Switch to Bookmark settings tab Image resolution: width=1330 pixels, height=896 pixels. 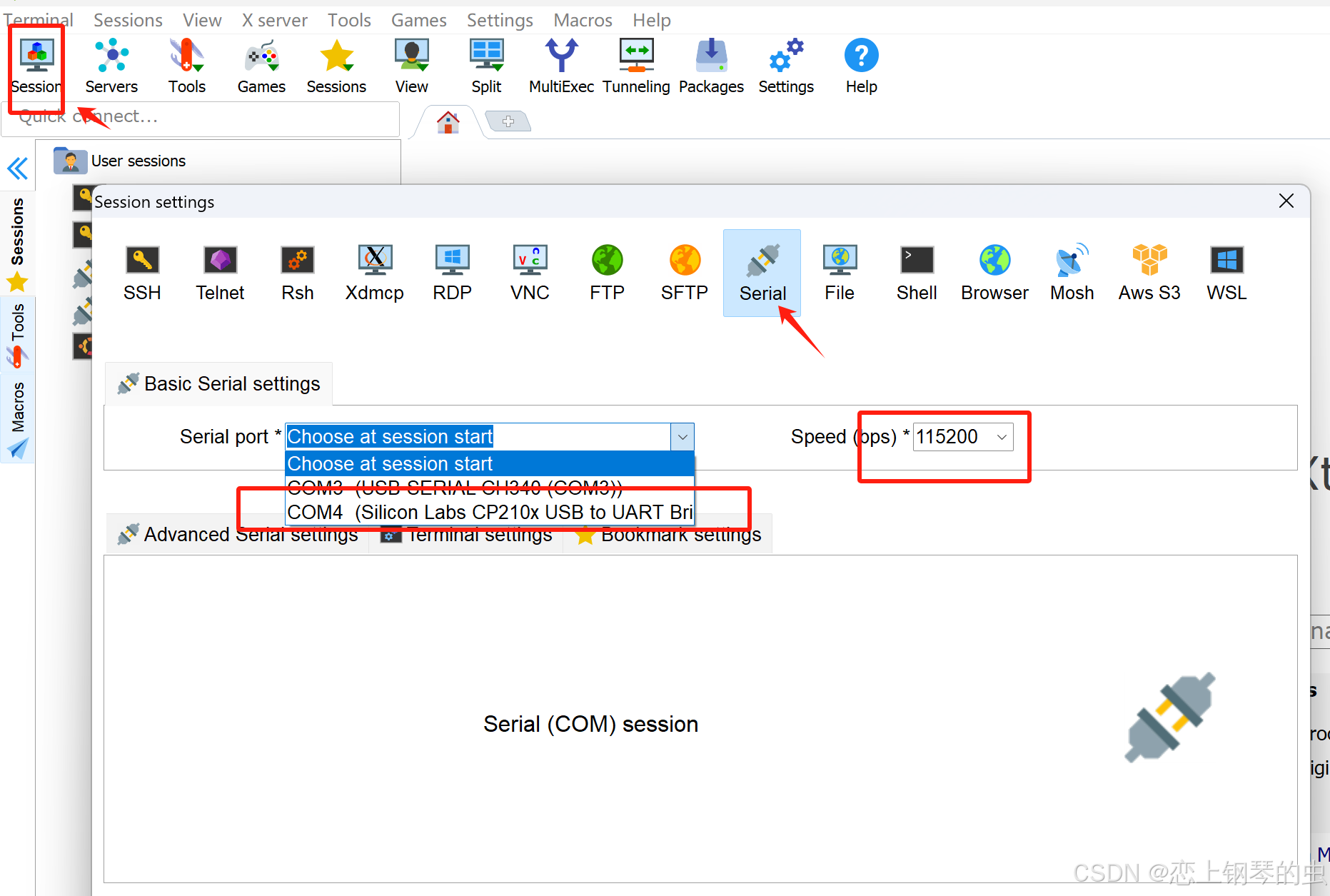pyautogui.click(x=667, y=535)
